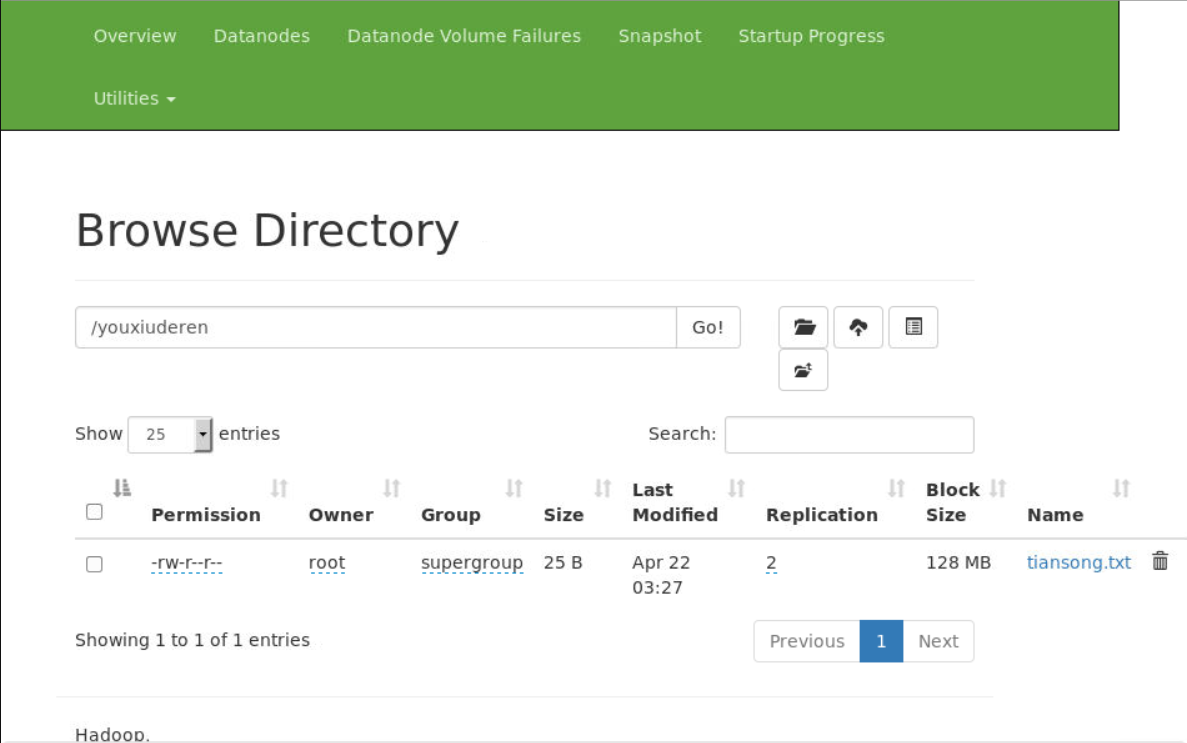Viewport: 1187px width, 743px height.
Task: Sort by the Owner column arrows
Action: [391, 489]
